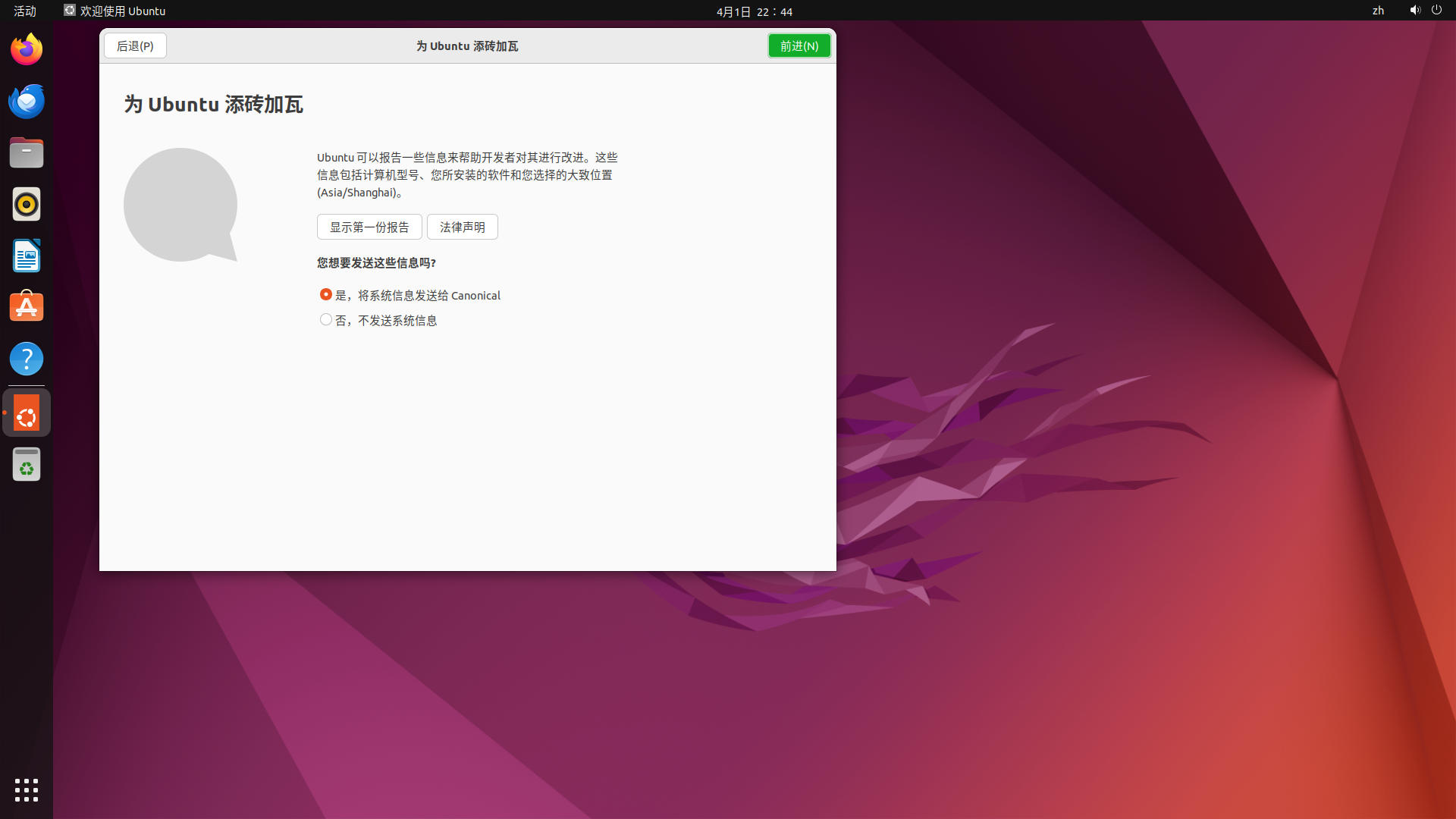Open the Trash icon in dock
The height and width of the screenshot is (819, 1456).
tap(27, 465)
